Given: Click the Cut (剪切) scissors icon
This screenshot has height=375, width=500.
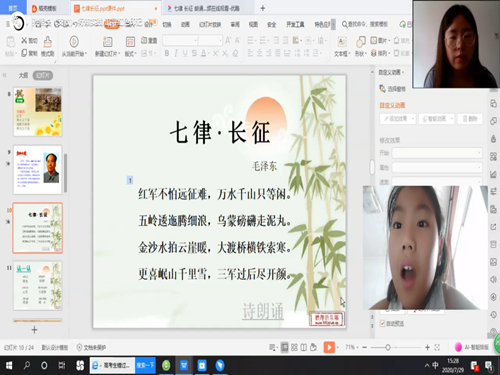Looking at the screenshot, I should tap(24, 41).
